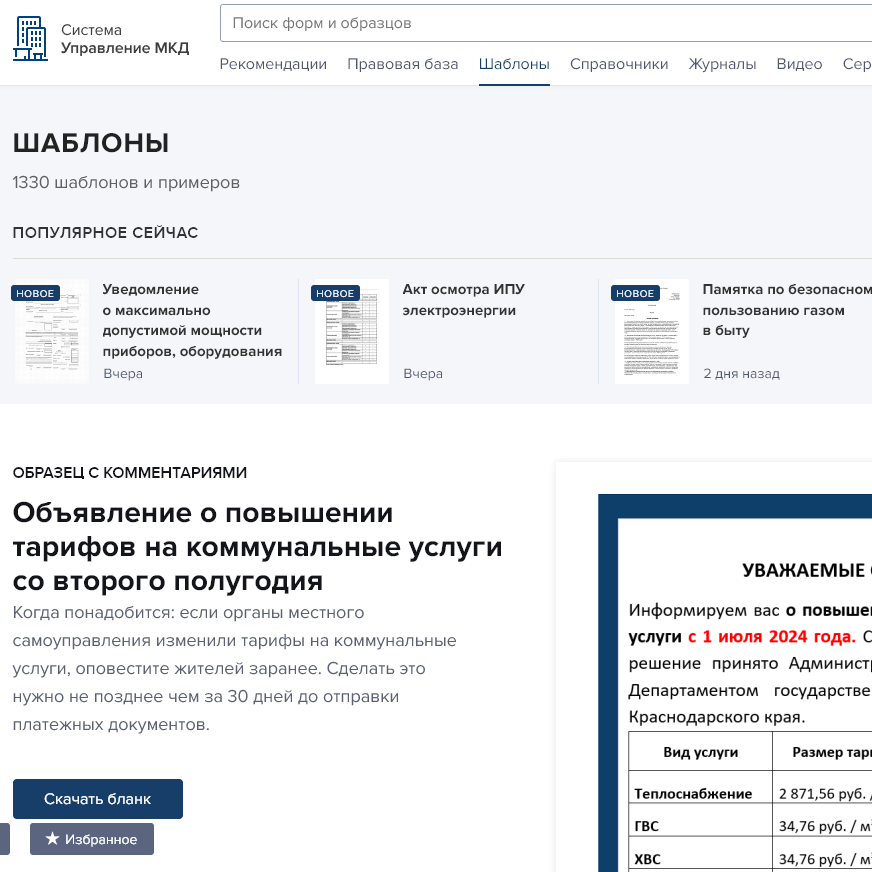This screenshot has height=872, width=872.
Task: Click the '2 дня назад' date text
Action: click(x=741, y=373)
